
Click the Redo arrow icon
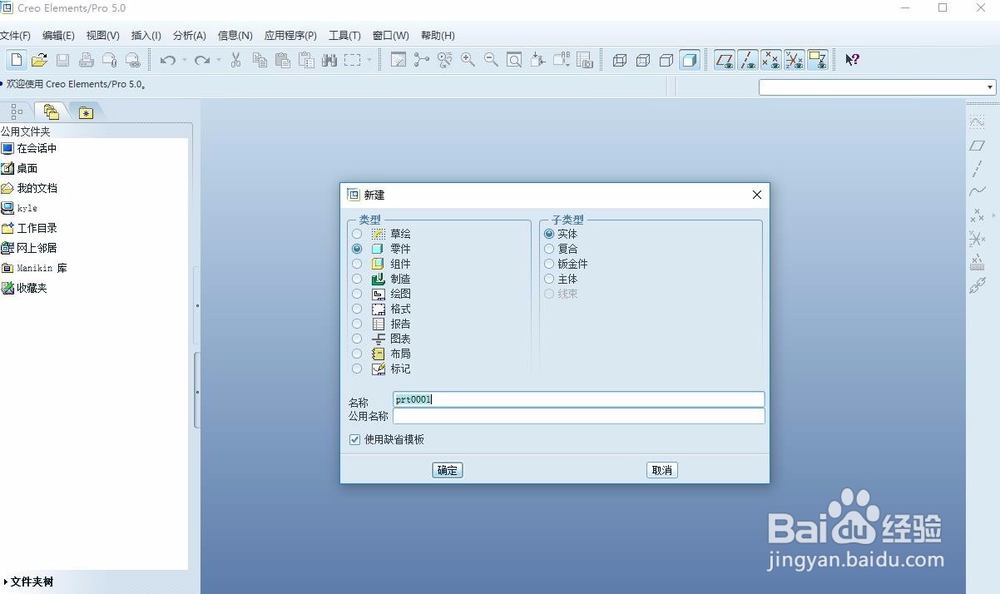202,60
